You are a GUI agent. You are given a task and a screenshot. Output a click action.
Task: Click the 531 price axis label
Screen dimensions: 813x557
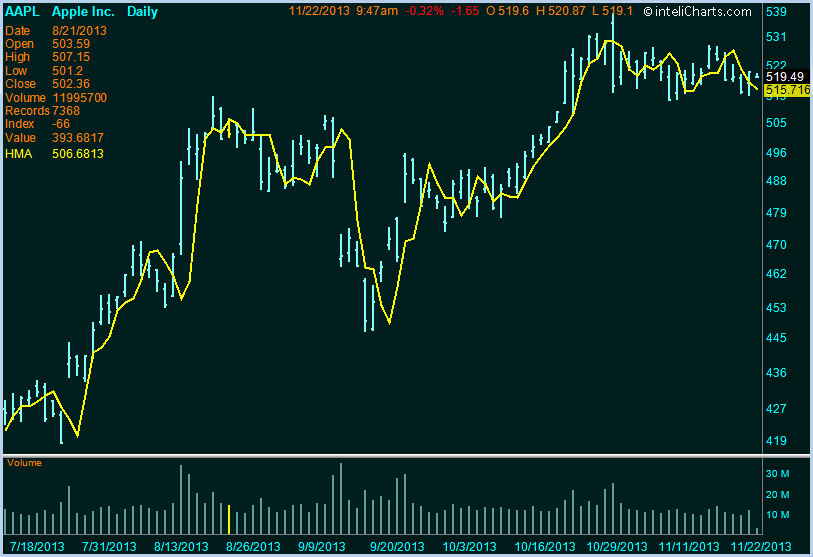click(776, 37)
